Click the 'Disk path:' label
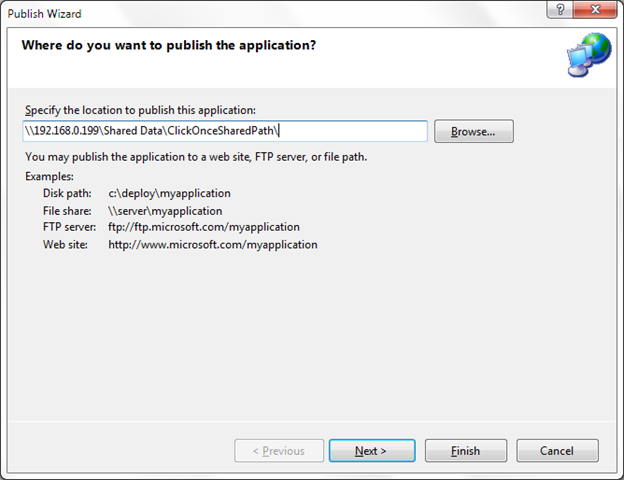This screenshot has width=624, height=480. pos(67,193)
